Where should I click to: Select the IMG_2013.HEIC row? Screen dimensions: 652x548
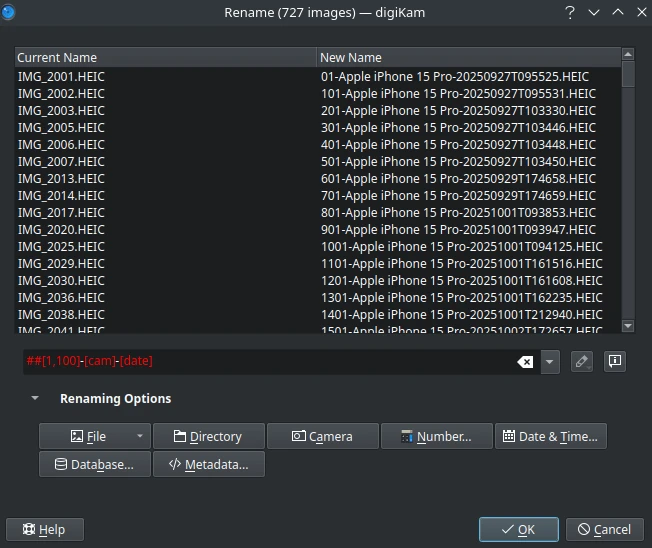click(x=318, y=179)
